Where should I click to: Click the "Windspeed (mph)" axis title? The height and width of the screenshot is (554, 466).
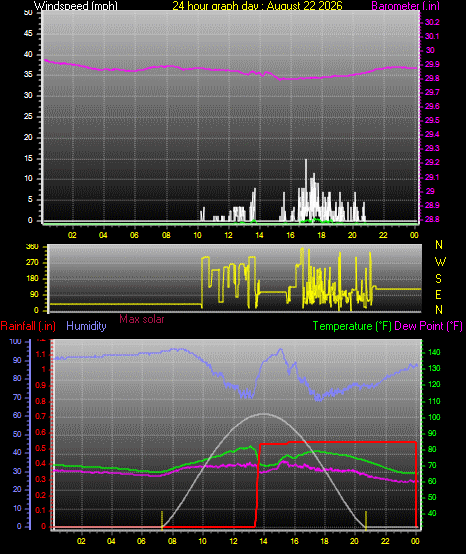[76, 5]
